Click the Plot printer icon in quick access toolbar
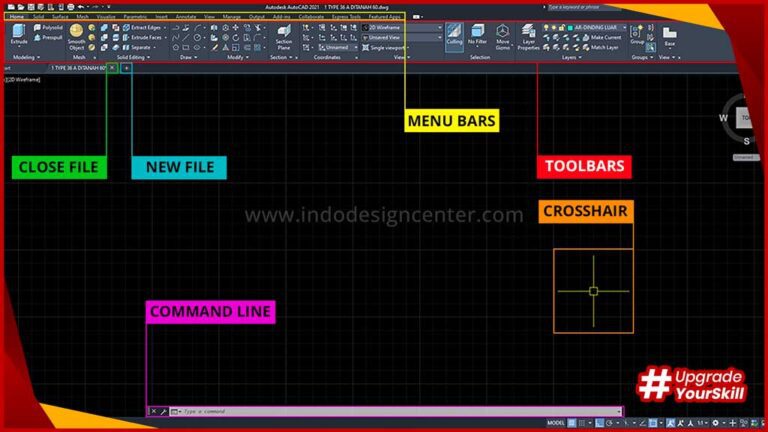The image size is (768, 432). (71, 7)
